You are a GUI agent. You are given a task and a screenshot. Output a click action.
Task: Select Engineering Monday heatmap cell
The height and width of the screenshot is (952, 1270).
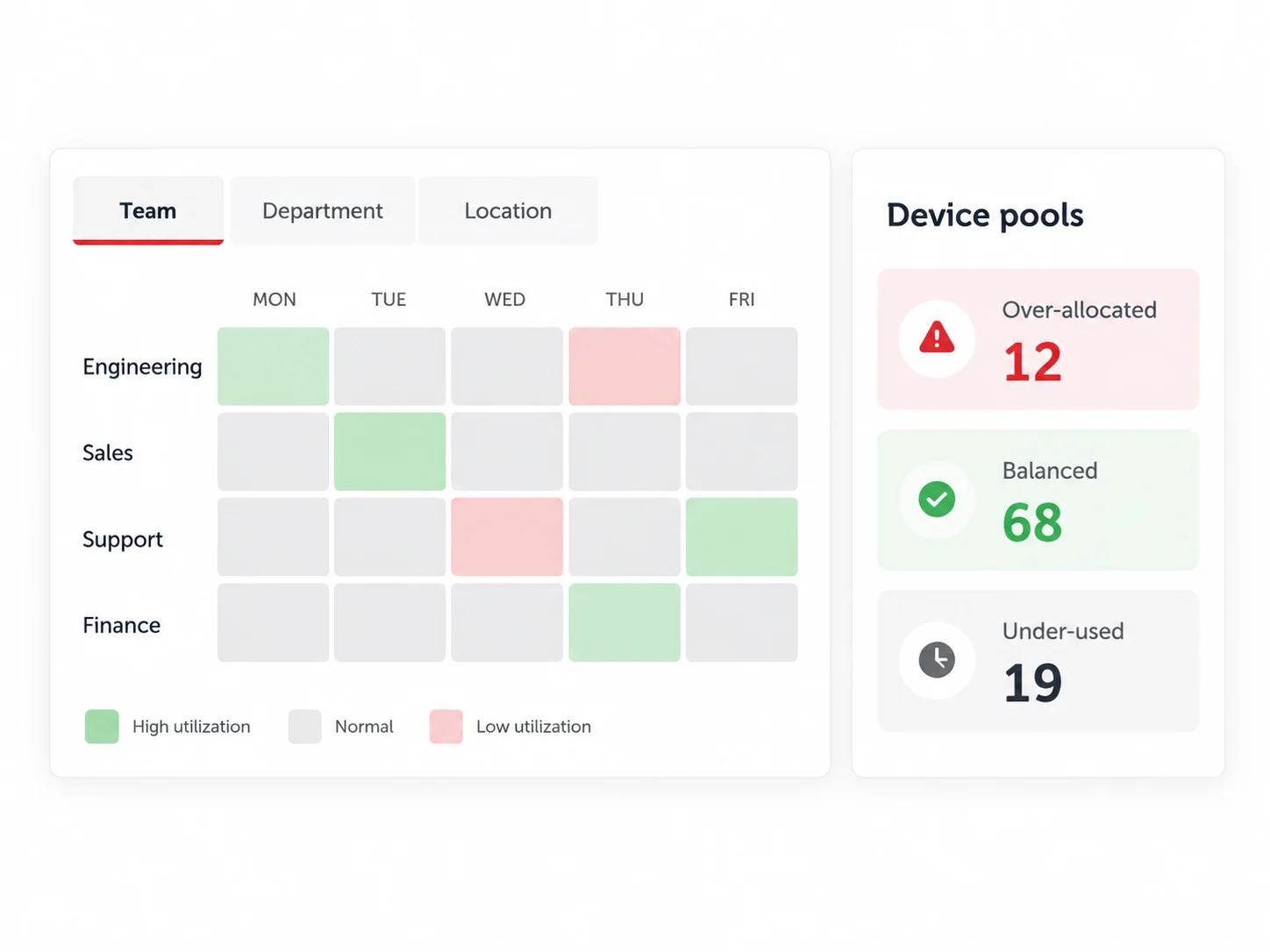click(273, 366)
